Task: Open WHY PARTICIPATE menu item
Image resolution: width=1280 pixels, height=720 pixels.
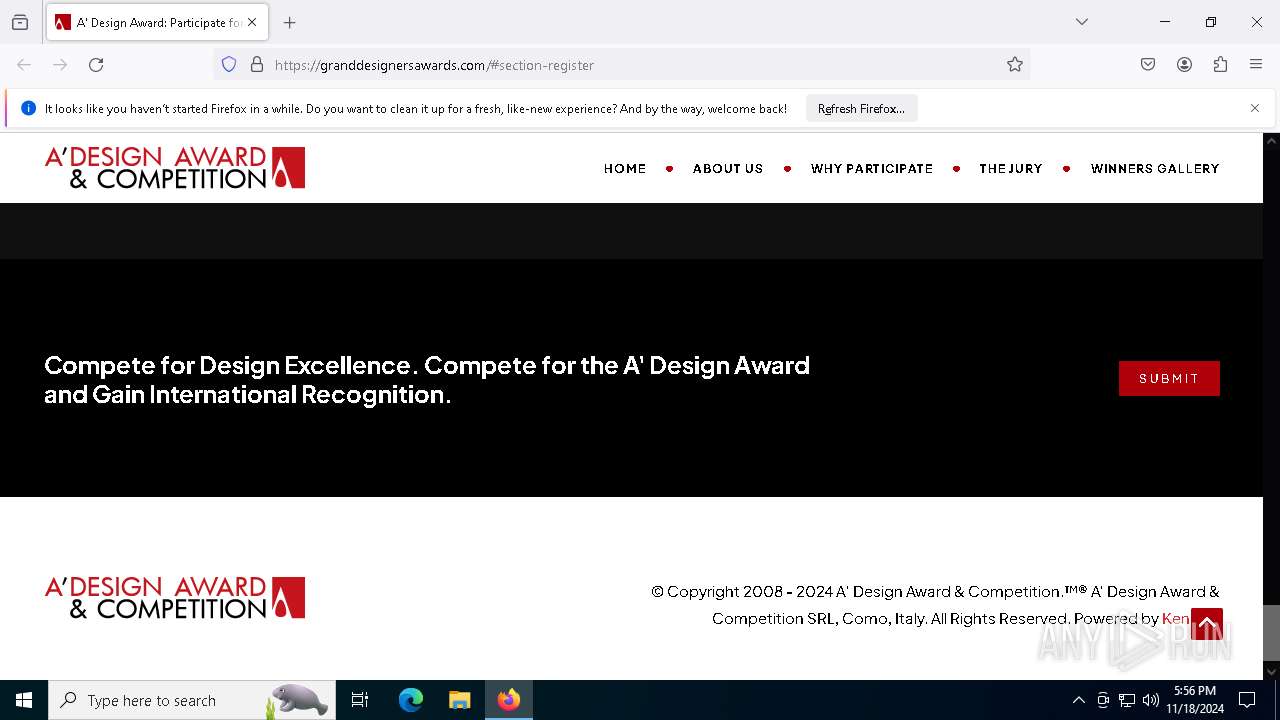Action: tap(872, 169)
